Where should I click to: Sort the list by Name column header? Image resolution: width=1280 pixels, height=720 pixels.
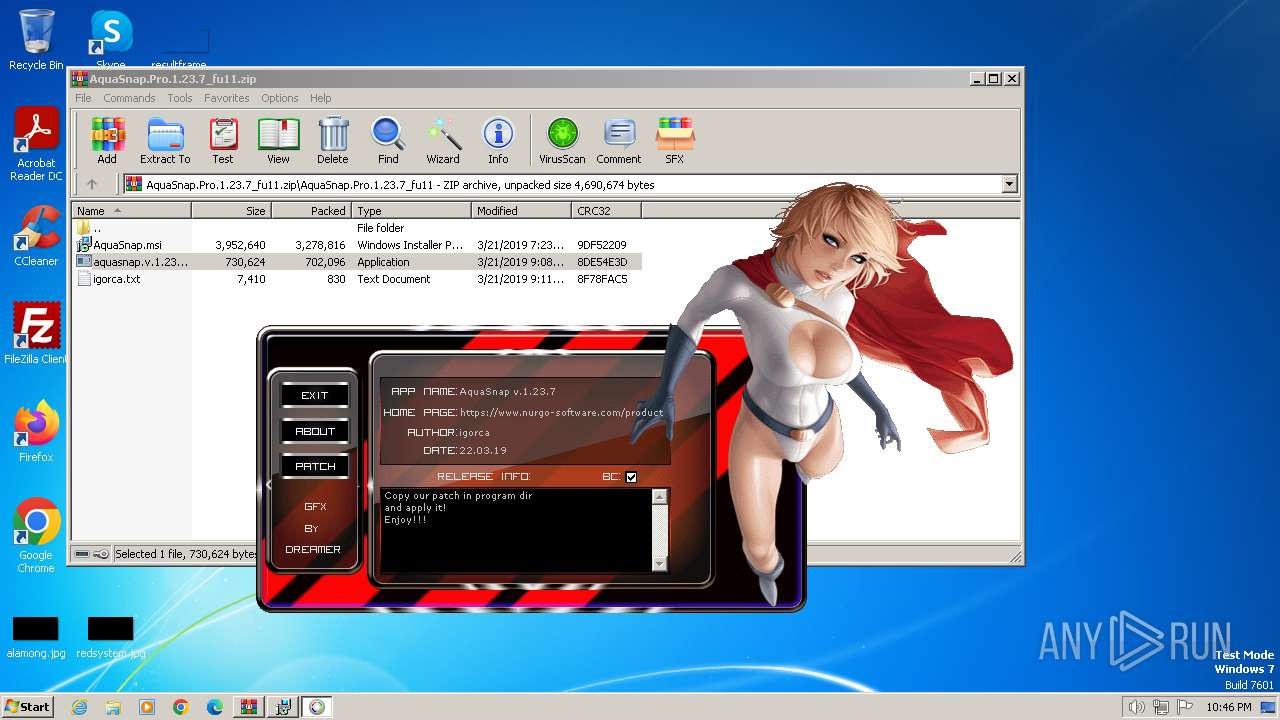(x=131, y=211)
